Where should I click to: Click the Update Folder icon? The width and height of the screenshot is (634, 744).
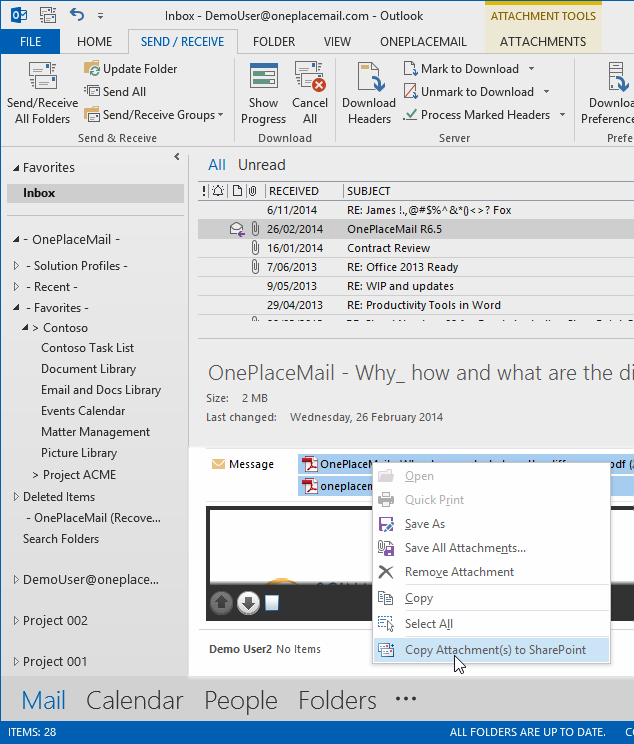[92, 69]
